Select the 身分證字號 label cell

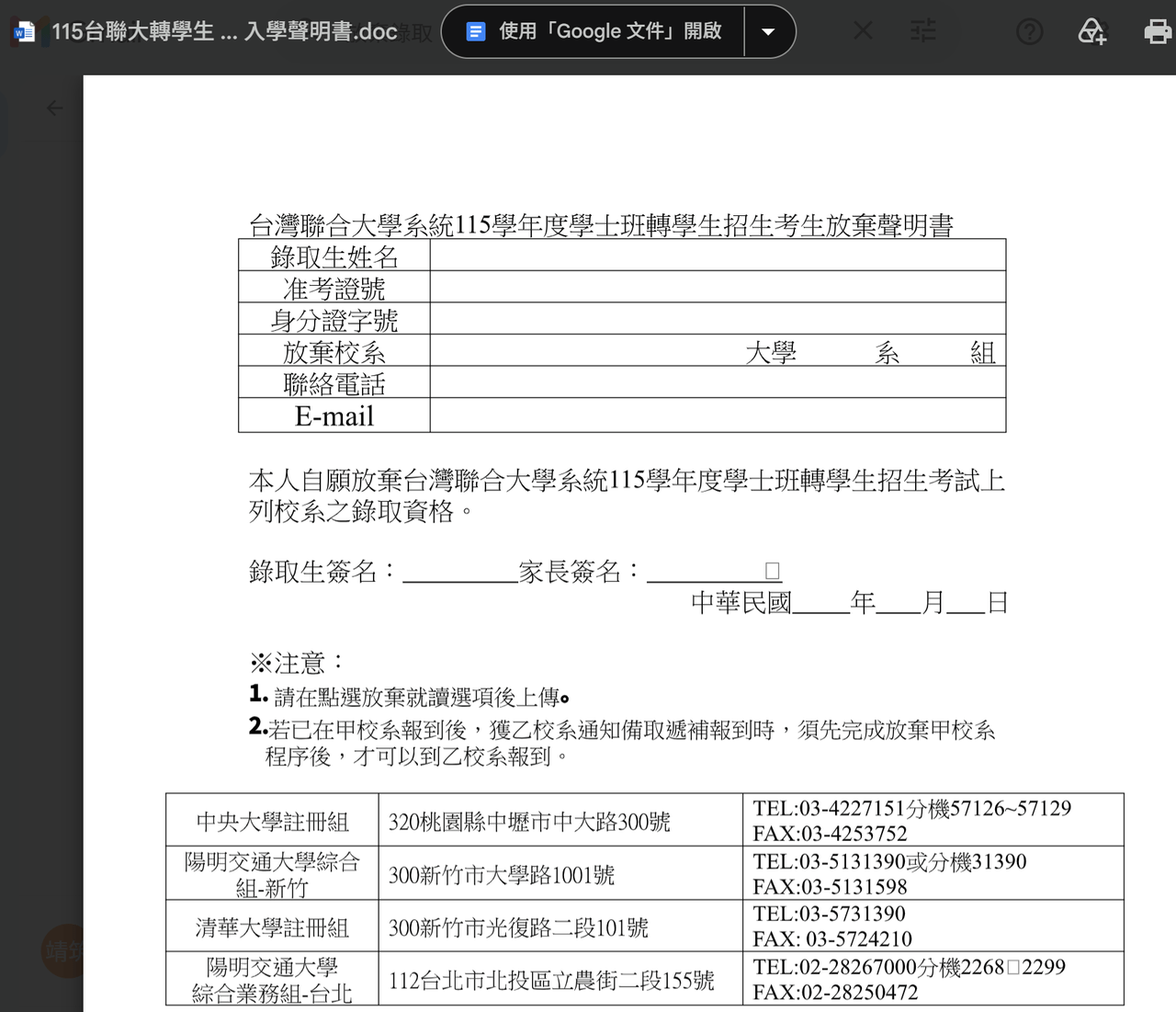coord(334,319)
